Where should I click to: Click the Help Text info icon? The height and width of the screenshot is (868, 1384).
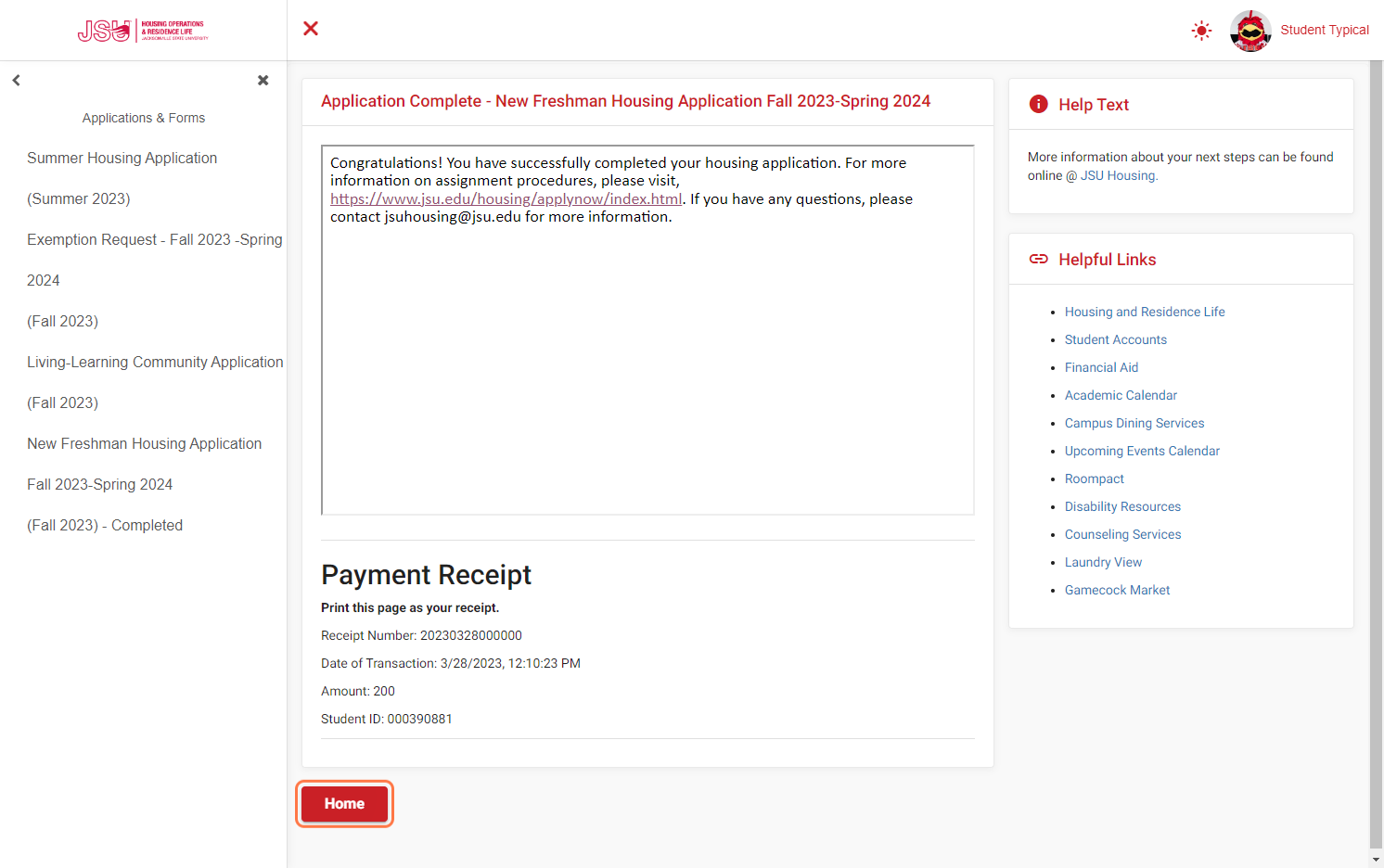click(1039, 105)
